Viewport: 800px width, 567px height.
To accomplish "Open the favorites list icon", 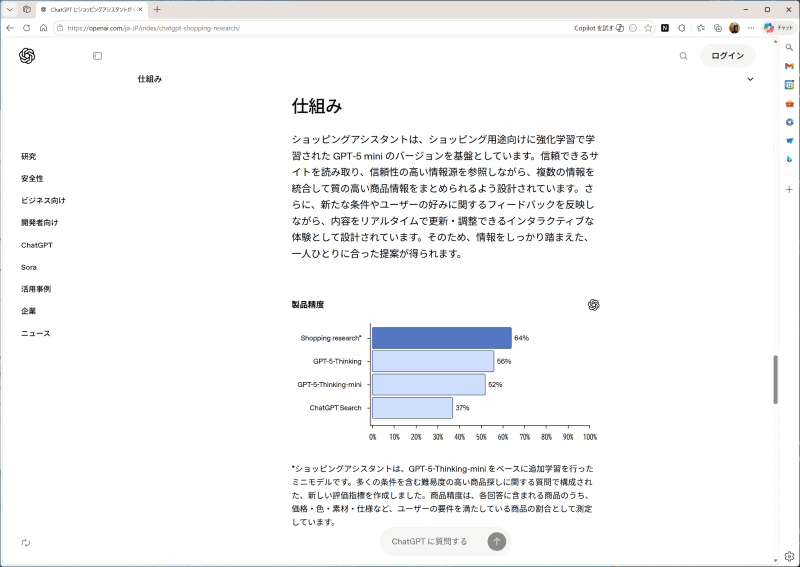I will 701,28.
